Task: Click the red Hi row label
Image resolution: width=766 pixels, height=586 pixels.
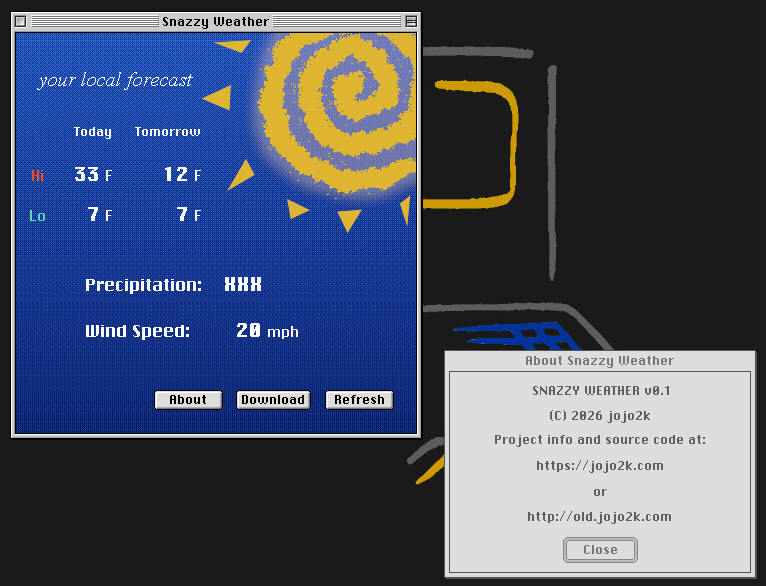Action: tap(37, 176)
